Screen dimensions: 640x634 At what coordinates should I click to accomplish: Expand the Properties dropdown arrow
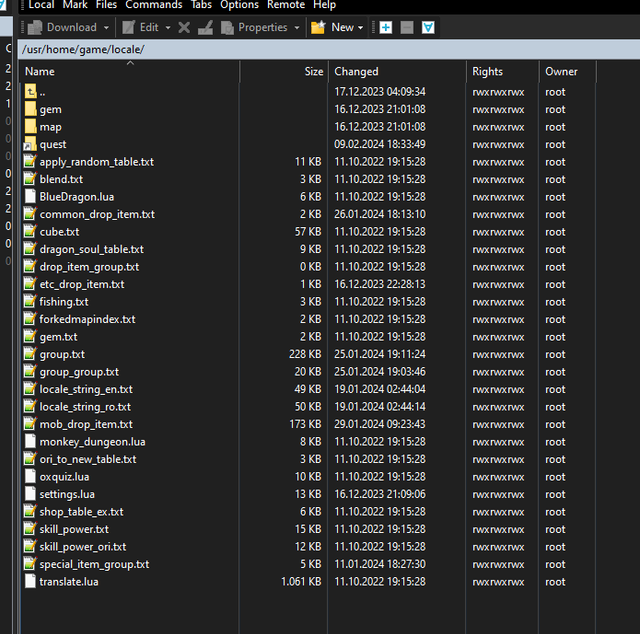pyautogui.click(x=297, y=28)
